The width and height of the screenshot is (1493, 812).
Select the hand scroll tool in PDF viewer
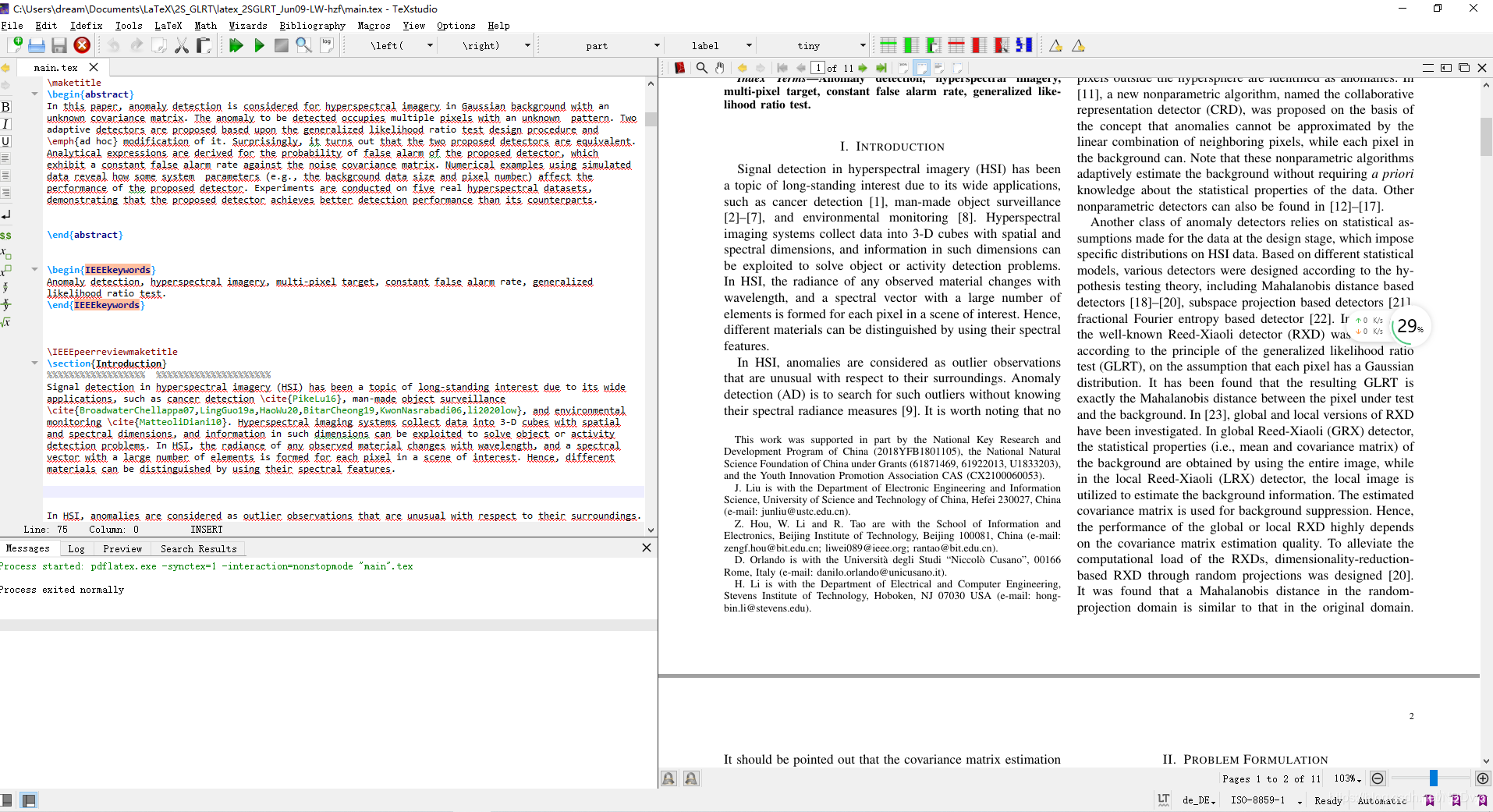pyautogui.click(x=720, y=68)
